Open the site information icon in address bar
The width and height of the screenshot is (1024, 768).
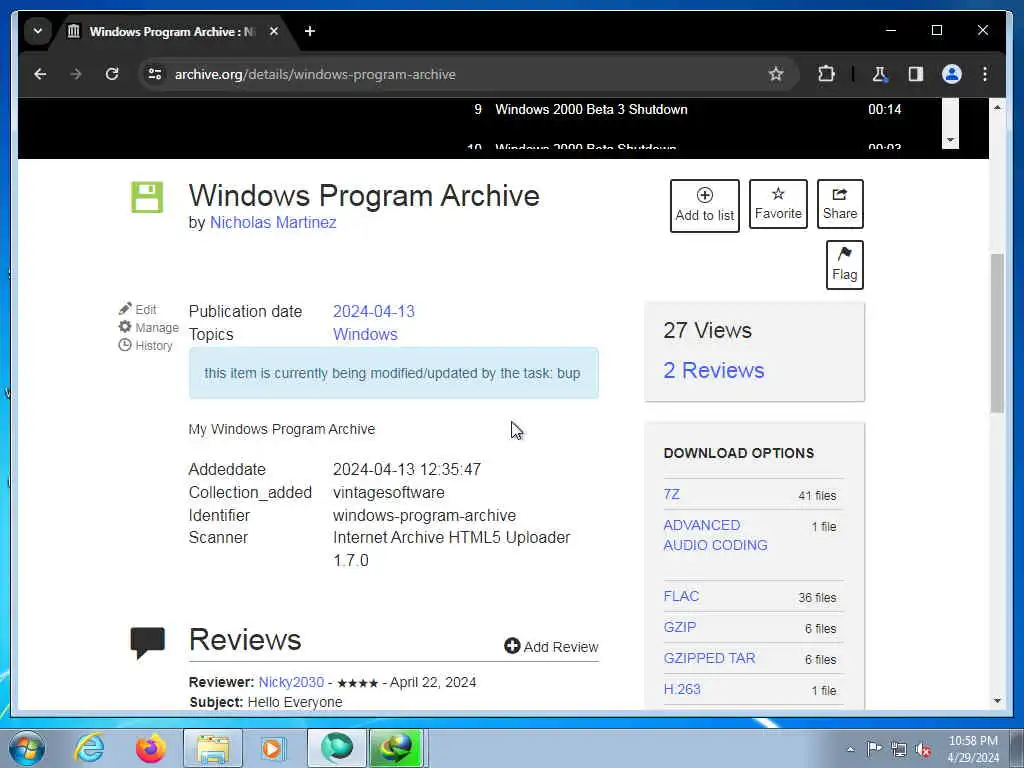click(x=155, y=74)
